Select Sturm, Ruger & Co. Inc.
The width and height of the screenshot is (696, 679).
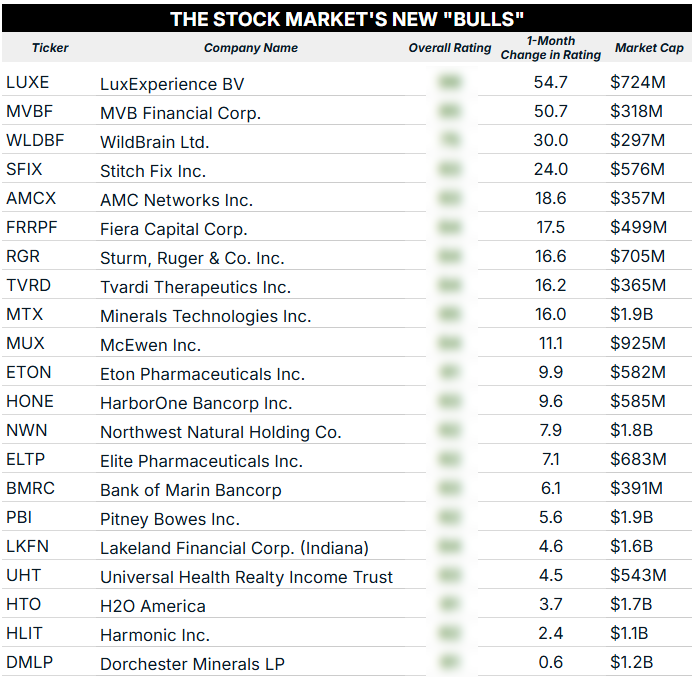pyautogui.click(x=192, y=258)
